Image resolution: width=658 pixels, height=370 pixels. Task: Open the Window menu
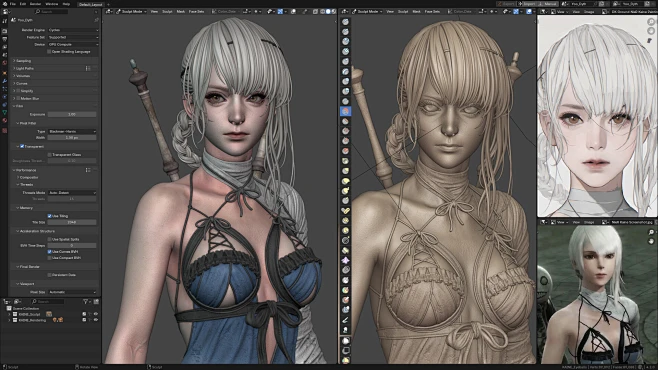point(52,4)
